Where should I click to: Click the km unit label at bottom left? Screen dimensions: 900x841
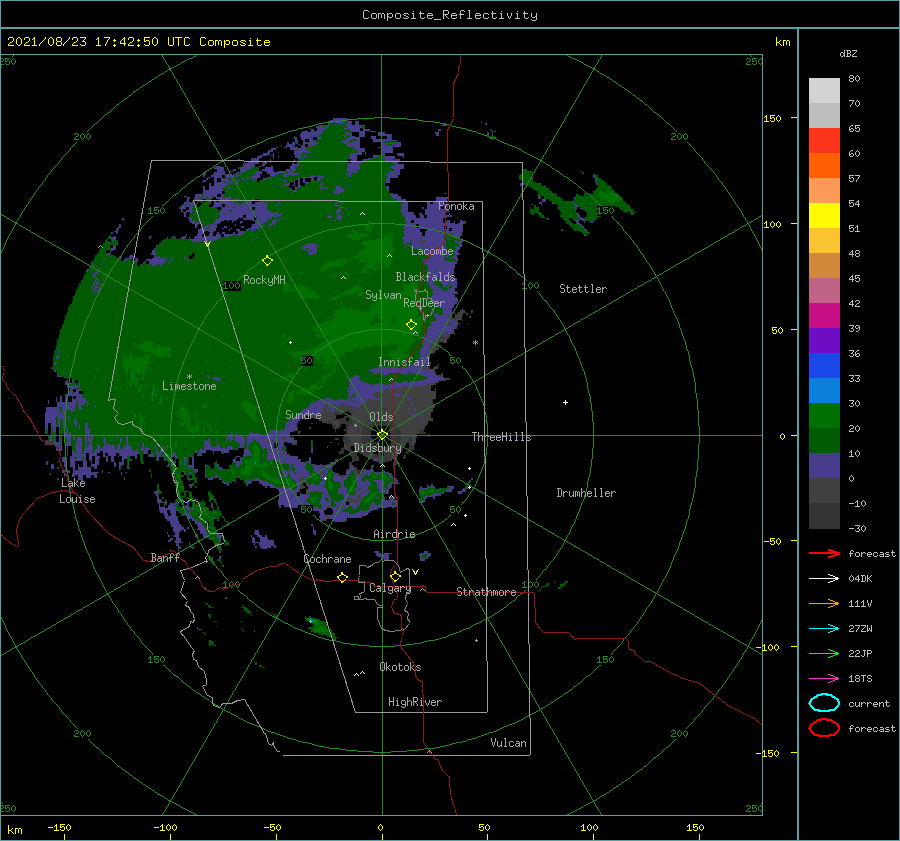click(x=14, y=830)
